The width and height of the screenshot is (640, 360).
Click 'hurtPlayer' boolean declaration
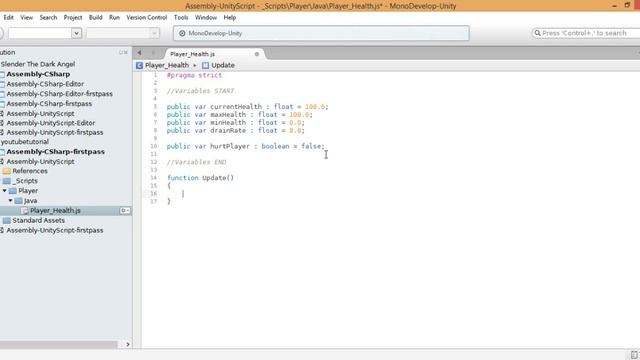pyautogui.click(x=246, y=146)
